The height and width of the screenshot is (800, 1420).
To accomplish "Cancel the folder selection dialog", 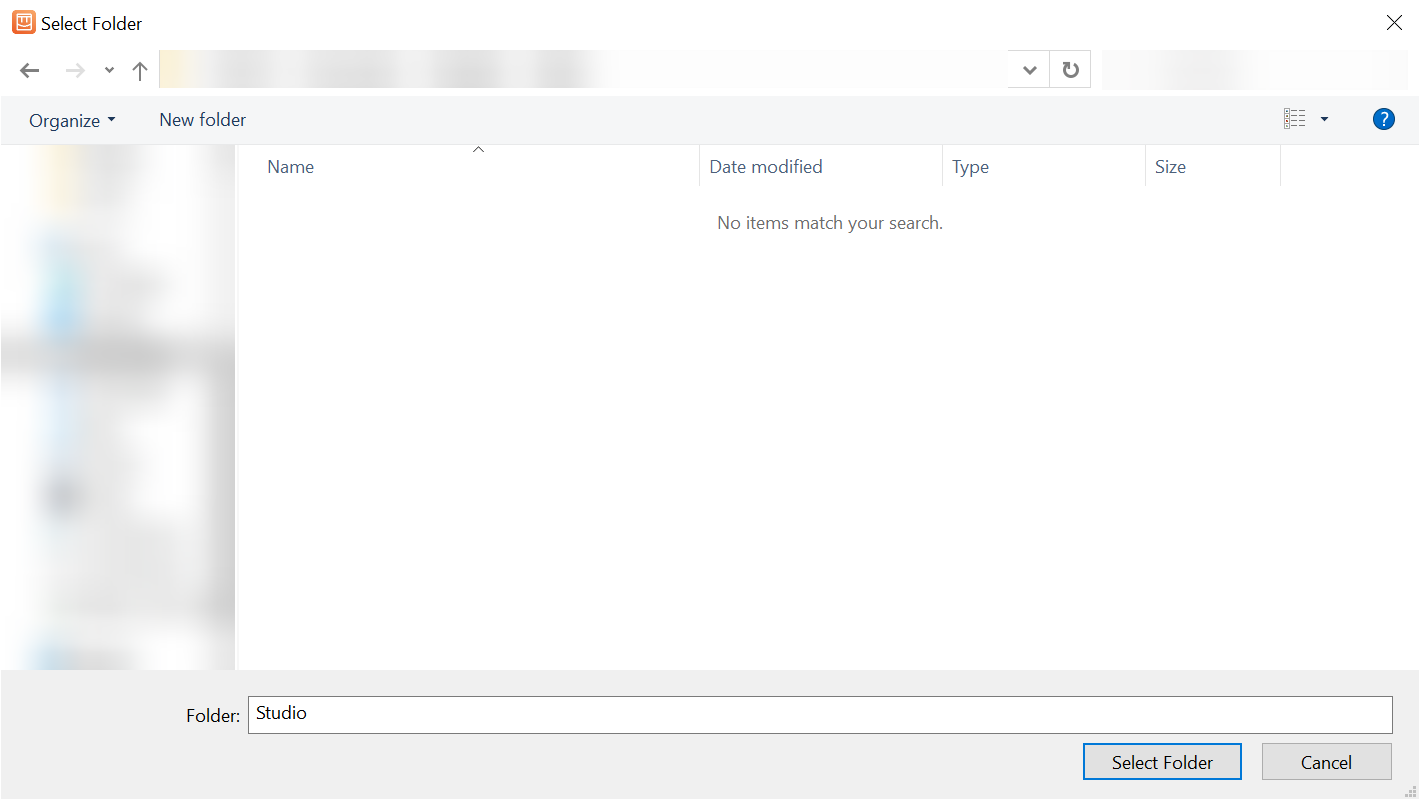I will pos(1326,761).
